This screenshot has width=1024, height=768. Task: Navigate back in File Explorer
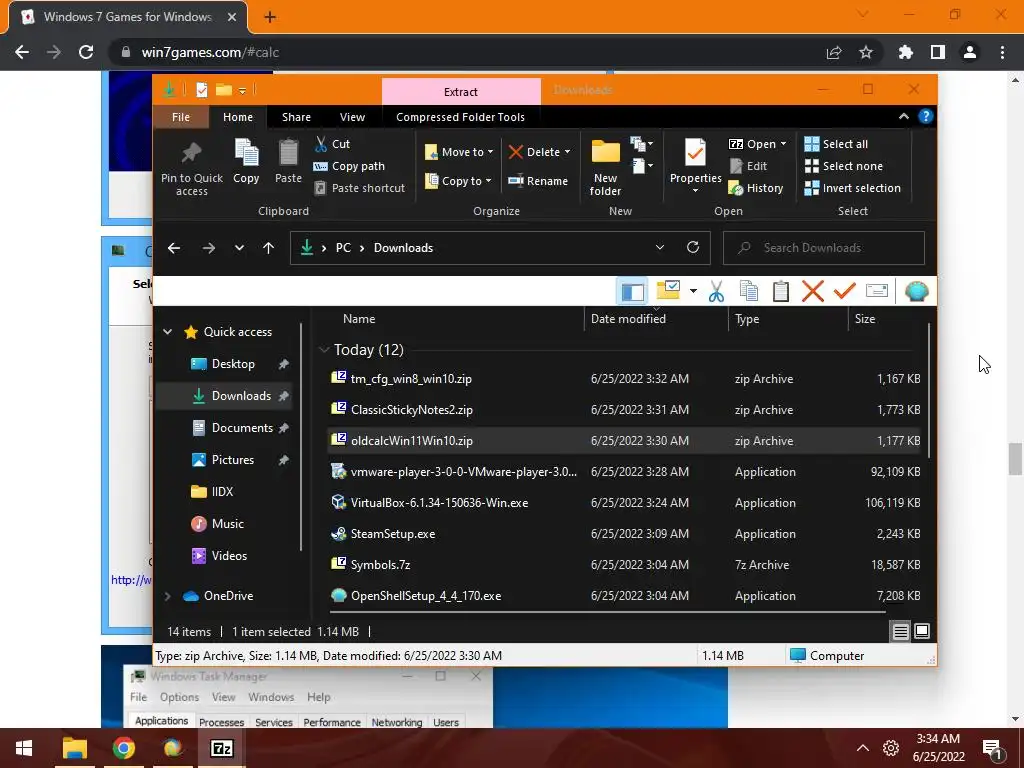click(x=174, y=248)
